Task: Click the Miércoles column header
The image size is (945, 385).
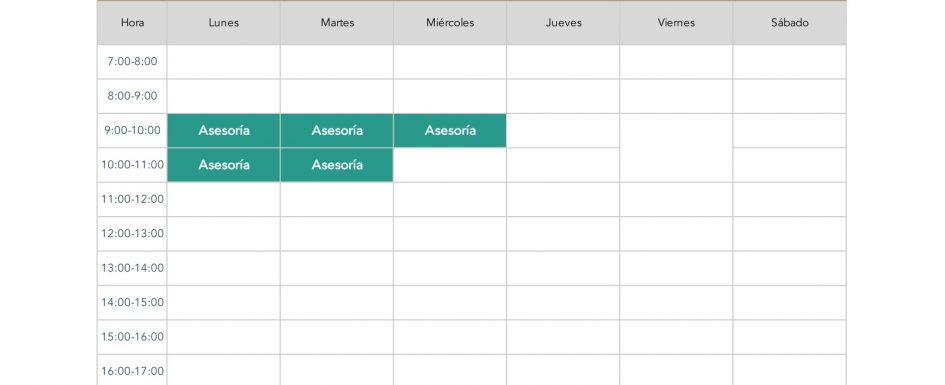Action: tap(450, 23)
